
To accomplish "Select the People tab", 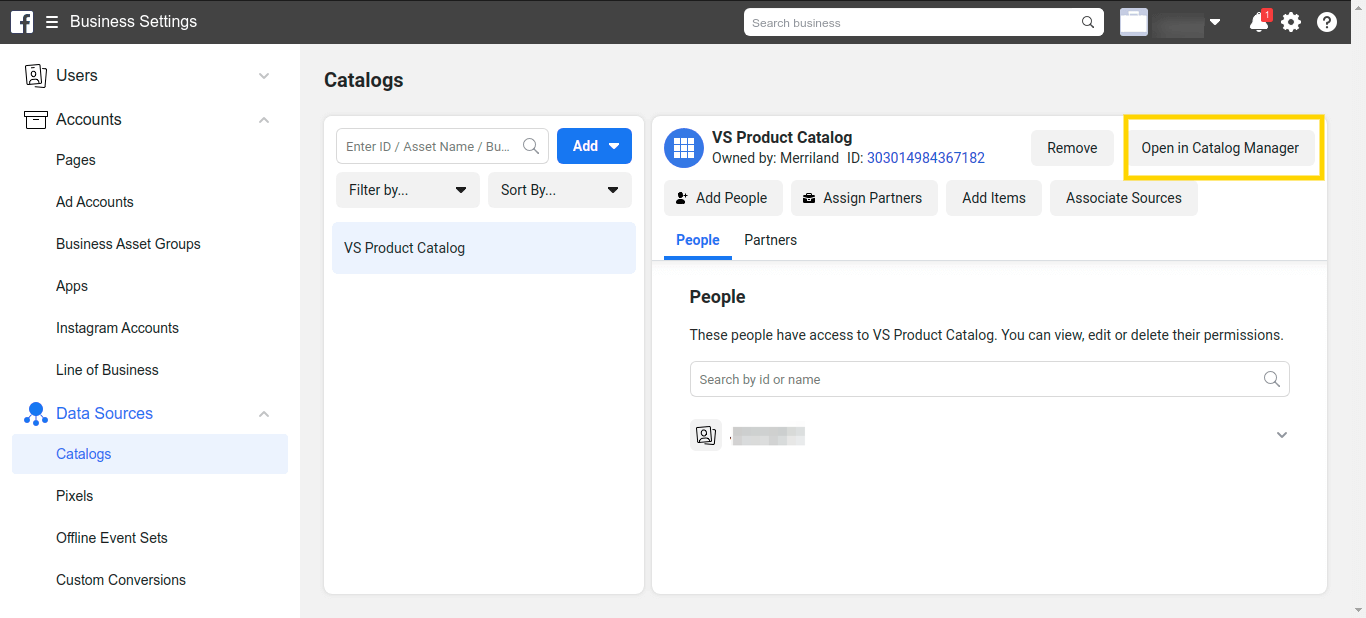I will [698, 240].
